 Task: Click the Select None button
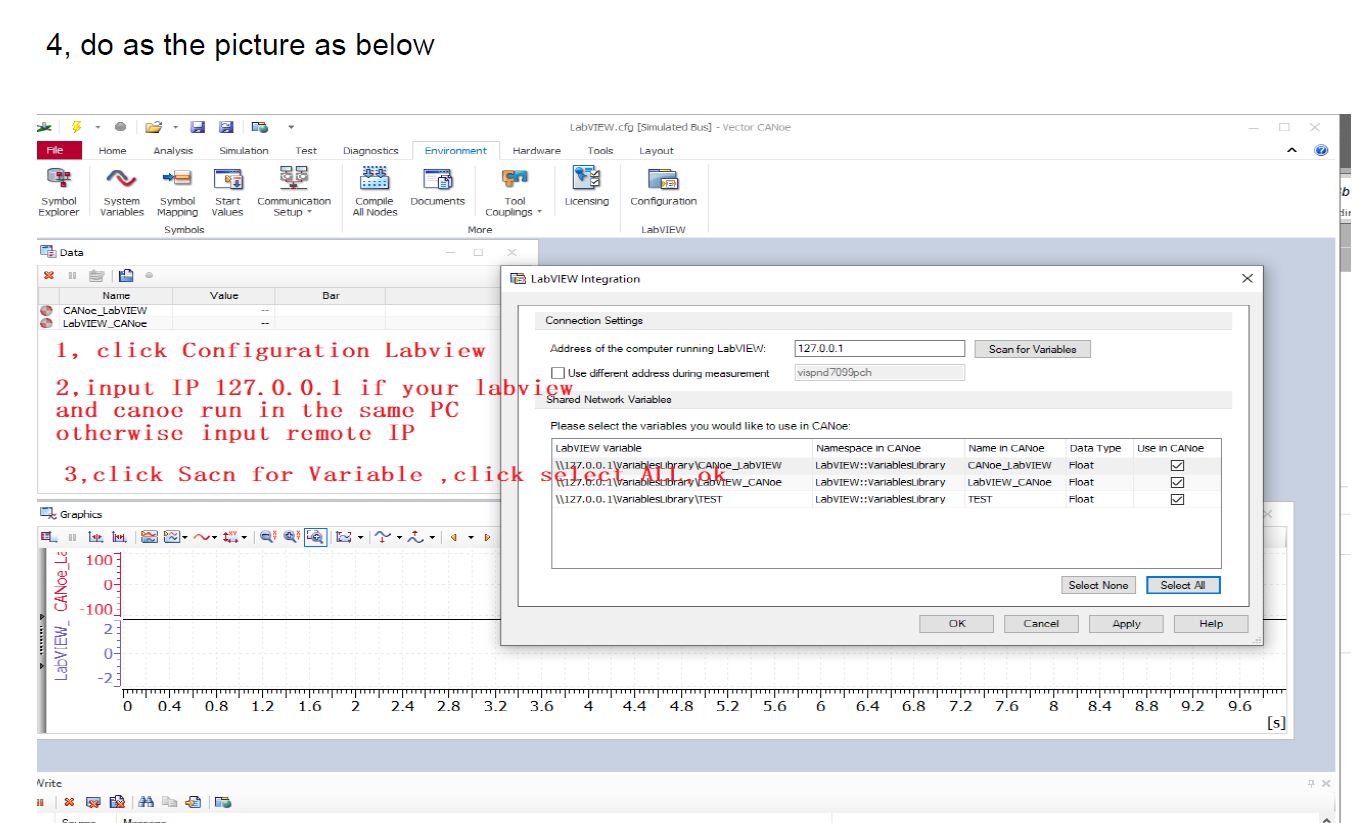(x=1098, y=585)
